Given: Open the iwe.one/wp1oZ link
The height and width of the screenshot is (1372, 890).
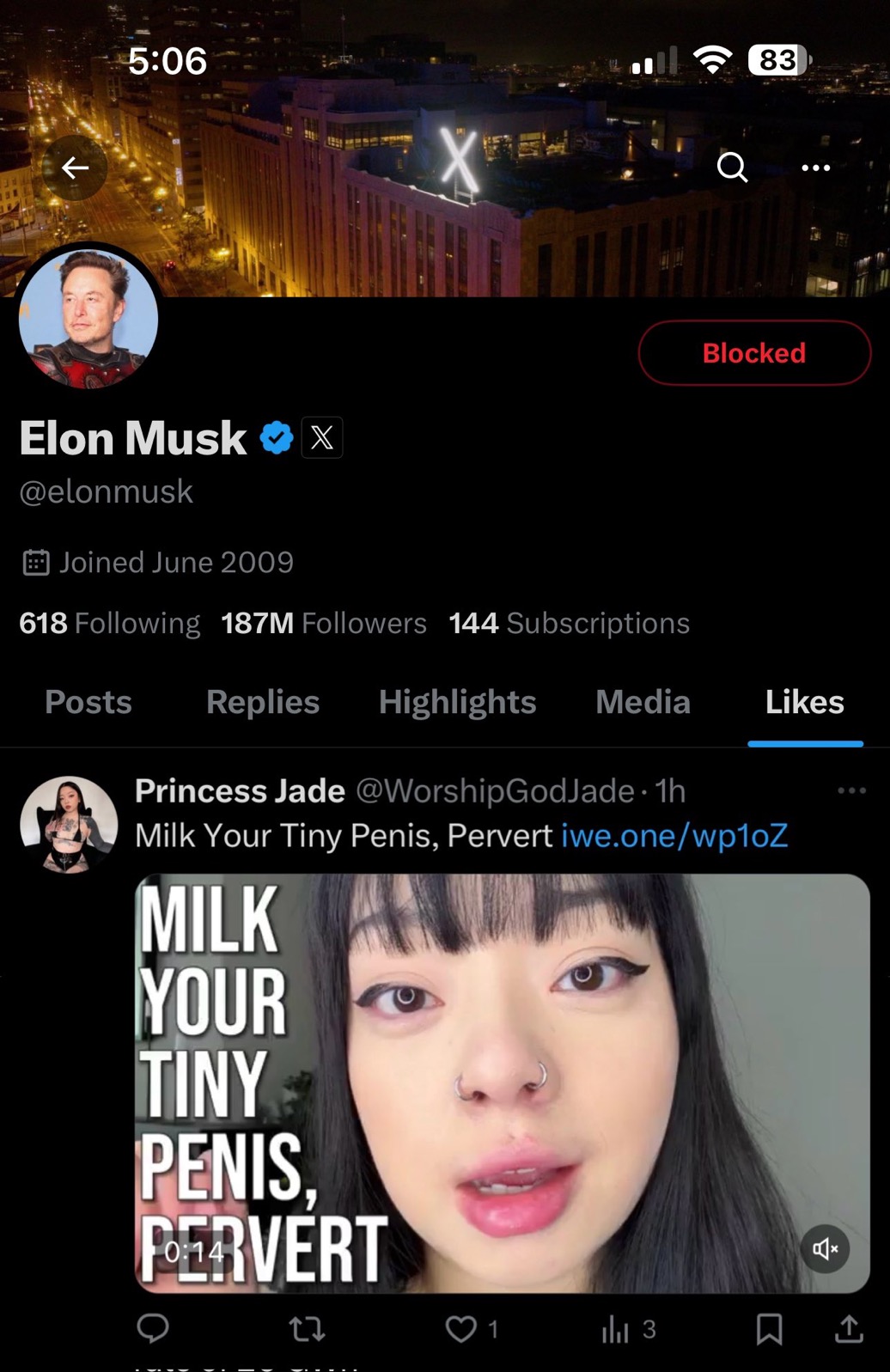Looking at the screenshot, I should [674, 835].
